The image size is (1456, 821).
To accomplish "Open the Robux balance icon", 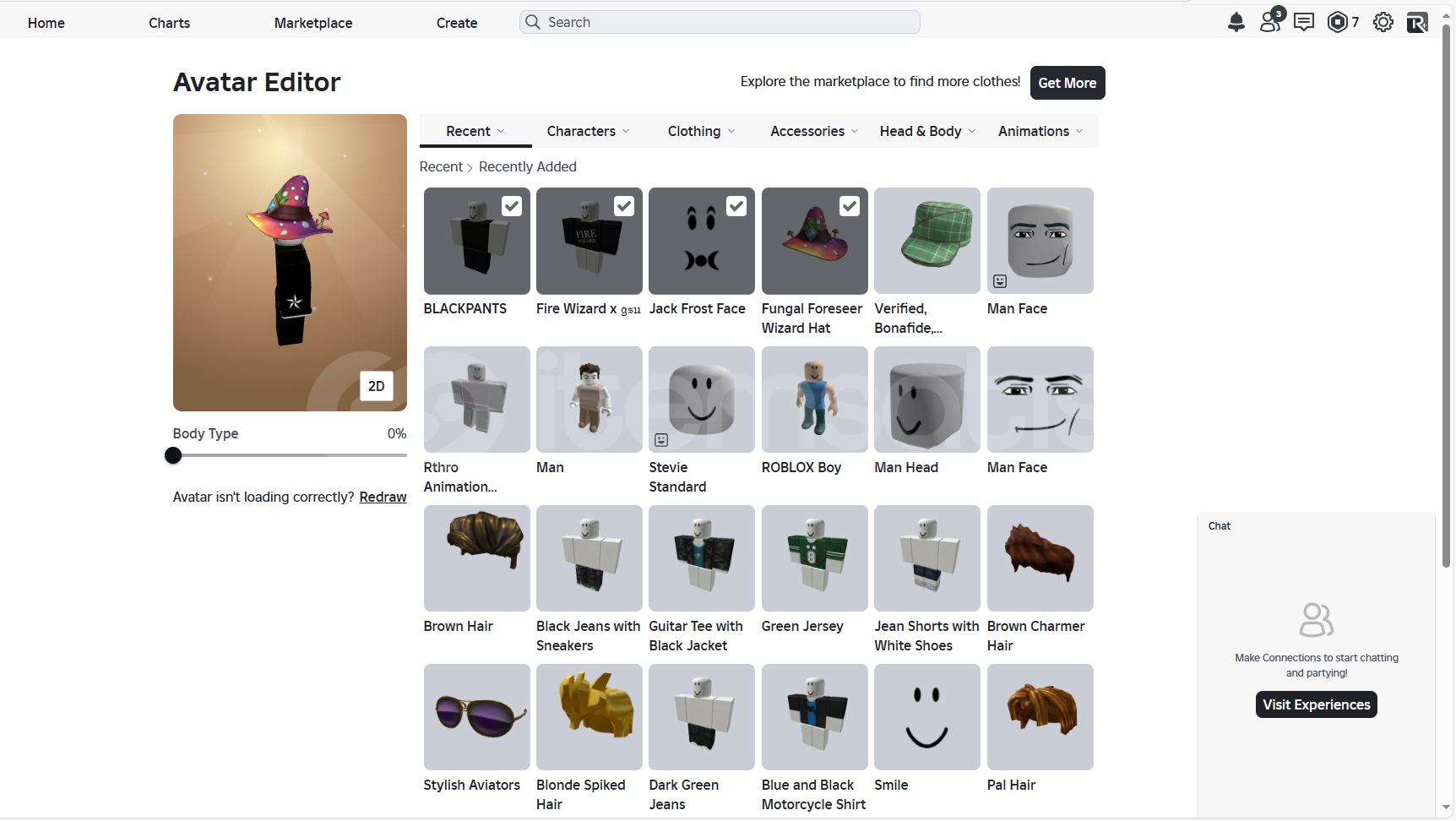I will click(x=1338, y=22).
